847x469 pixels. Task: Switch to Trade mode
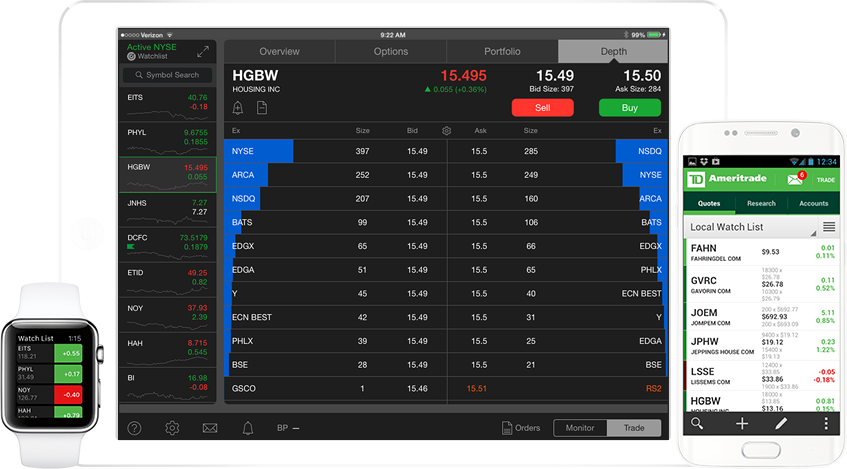click(x=634, y=428)
